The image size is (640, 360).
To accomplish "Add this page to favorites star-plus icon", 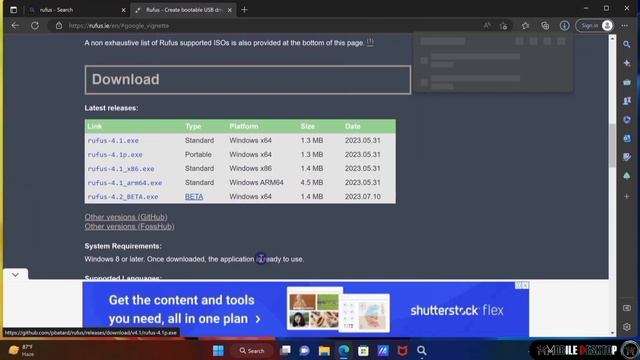I will point(503,26).
